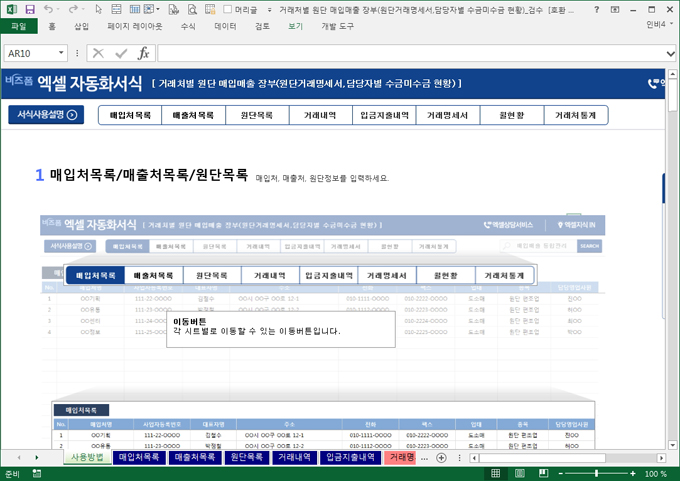Switch to 매입처목록 sheet tab
680x481 pixels.
coord(139,457)
